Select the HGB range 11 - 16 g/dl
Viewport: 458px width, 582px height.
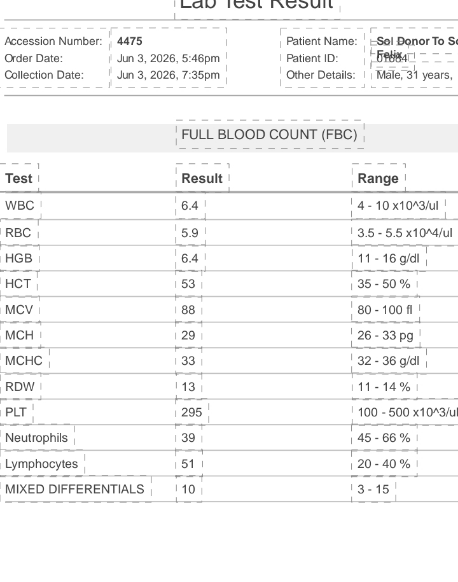pyautogui.click(x=388, y=258)
